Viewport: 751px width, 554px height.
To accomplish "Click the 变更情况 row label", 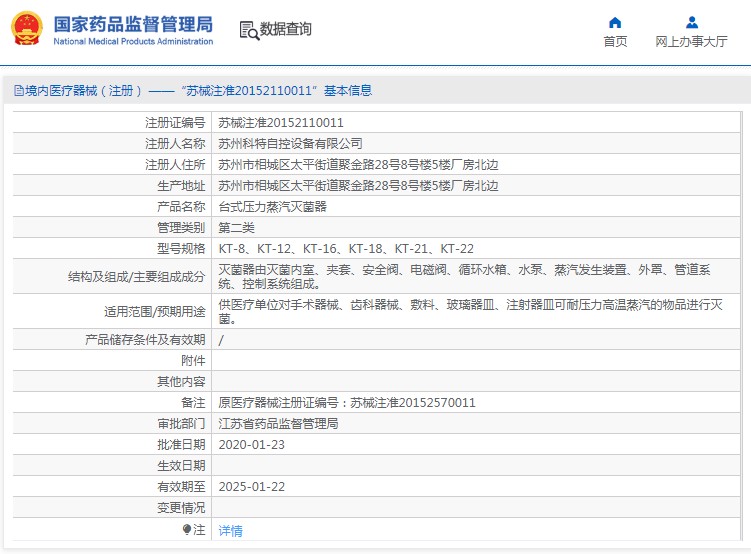I will 182,508.
